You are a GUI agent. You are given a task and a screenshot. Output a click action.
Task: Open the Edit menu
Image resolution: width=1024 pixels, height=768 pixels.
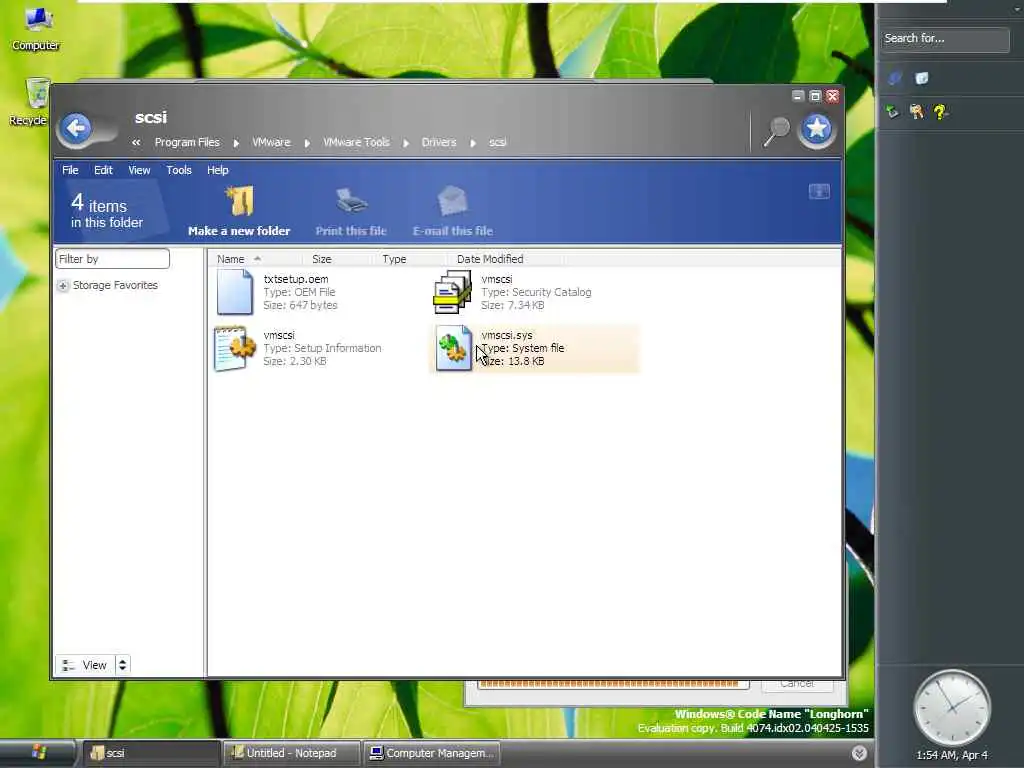[x=103, y=170]
